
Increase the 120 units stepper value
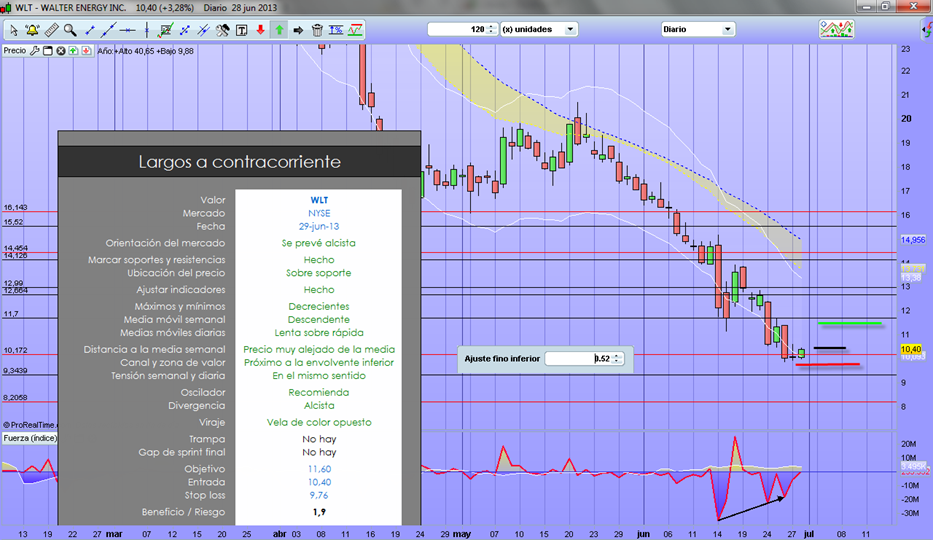point(491,26)
